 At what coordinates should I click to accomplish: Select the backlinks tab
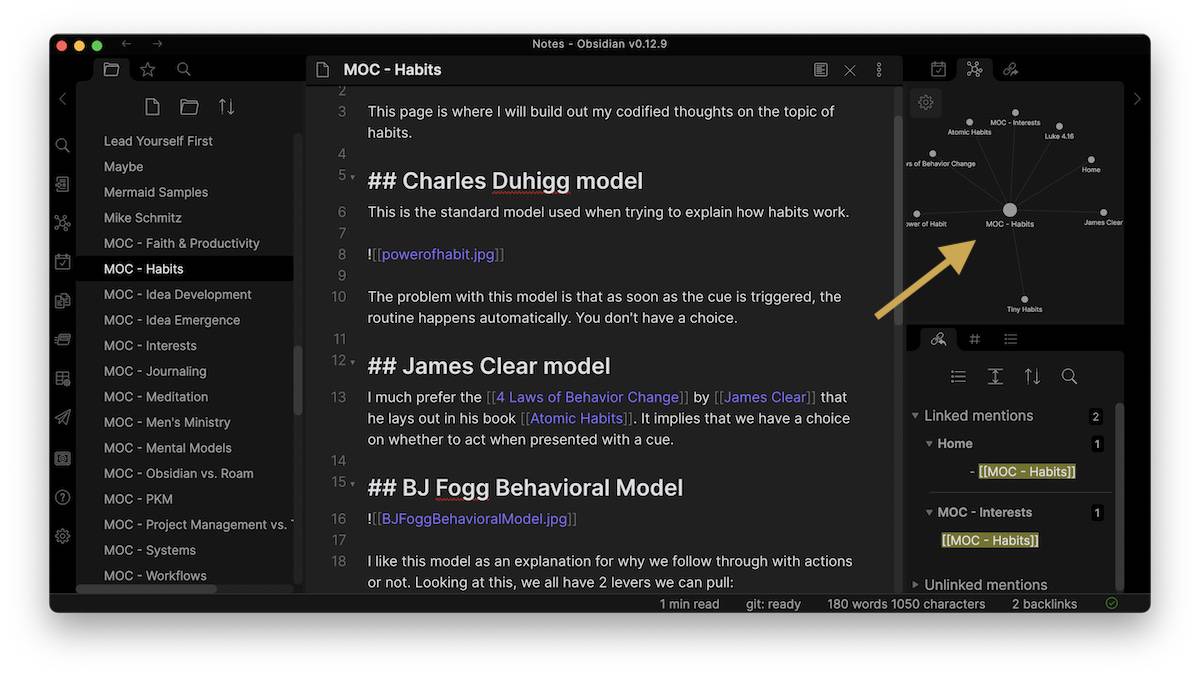pos(938,339)
